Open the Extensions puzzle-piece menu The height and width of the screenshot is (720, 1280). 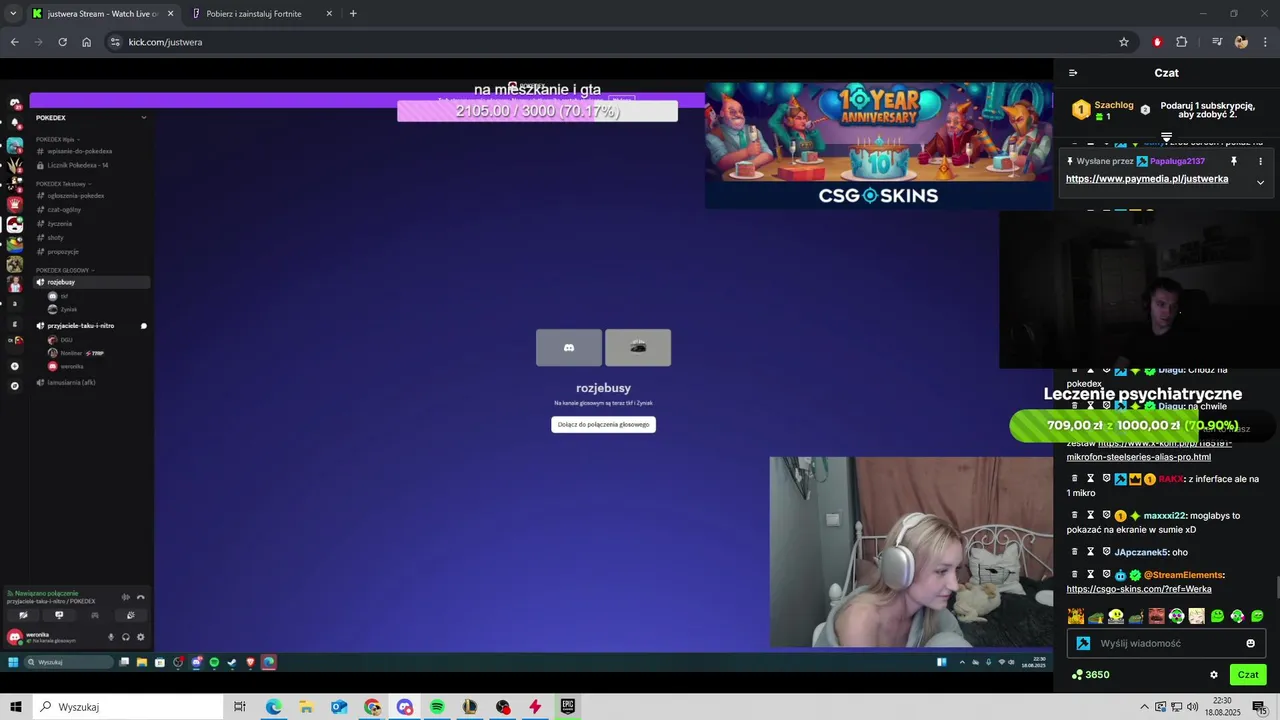[x=1182, y=42]
